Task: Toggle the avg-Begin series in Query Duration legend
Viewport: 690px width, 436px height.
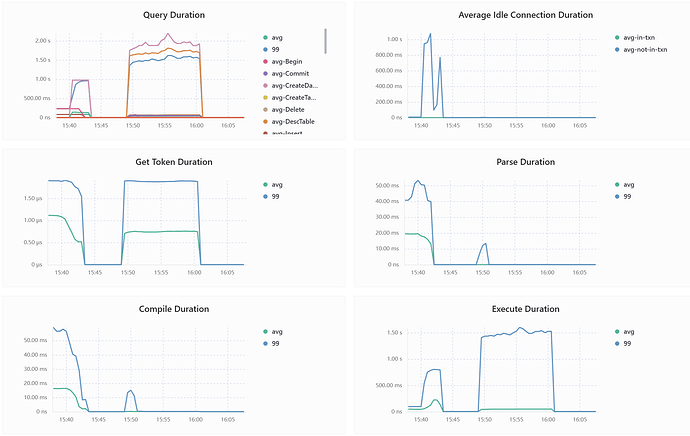Action: point(283,62)
